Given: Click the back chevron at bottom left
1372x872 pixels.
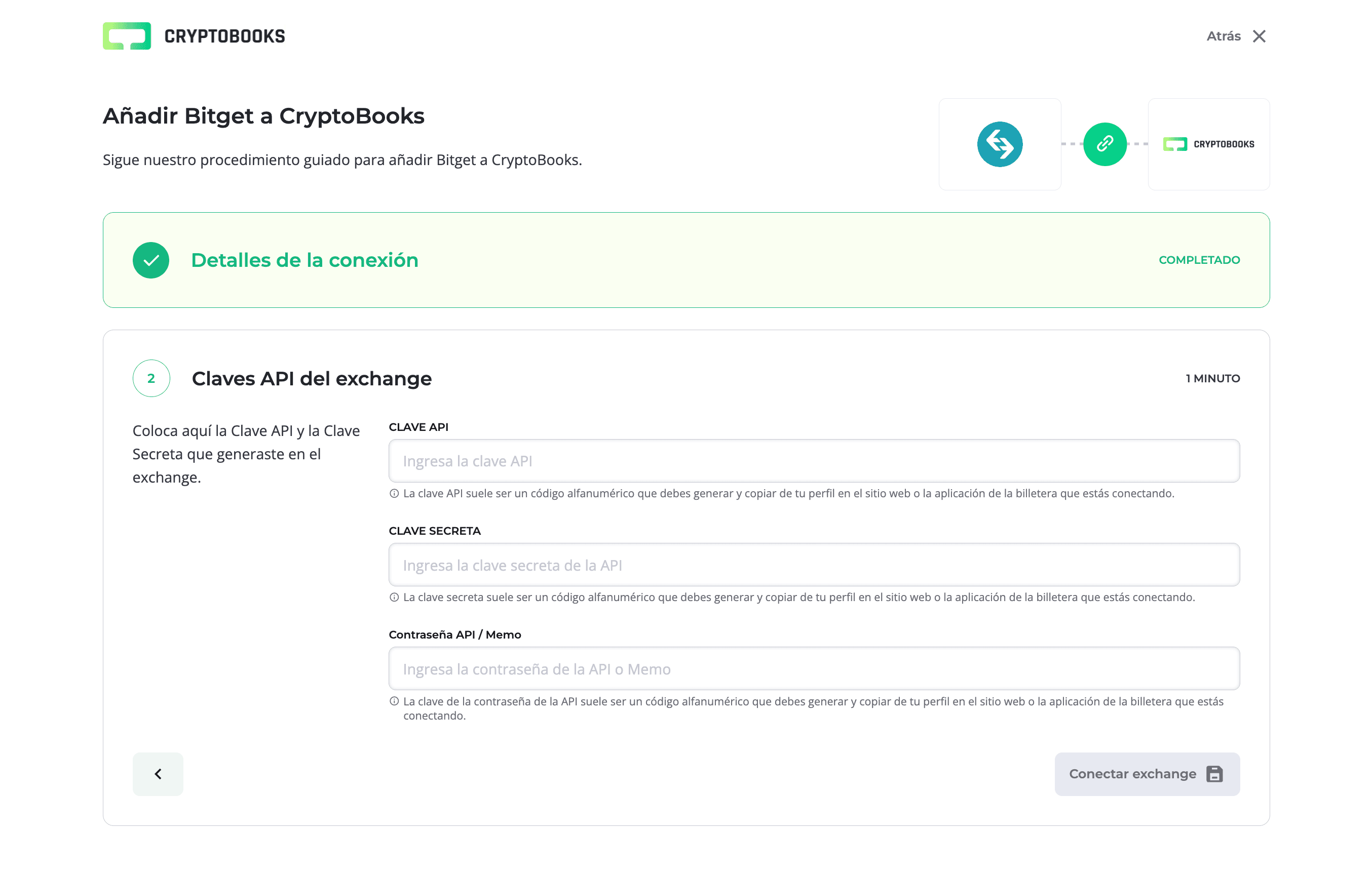Looking at the screenshot, I should (x=158, y=773).
